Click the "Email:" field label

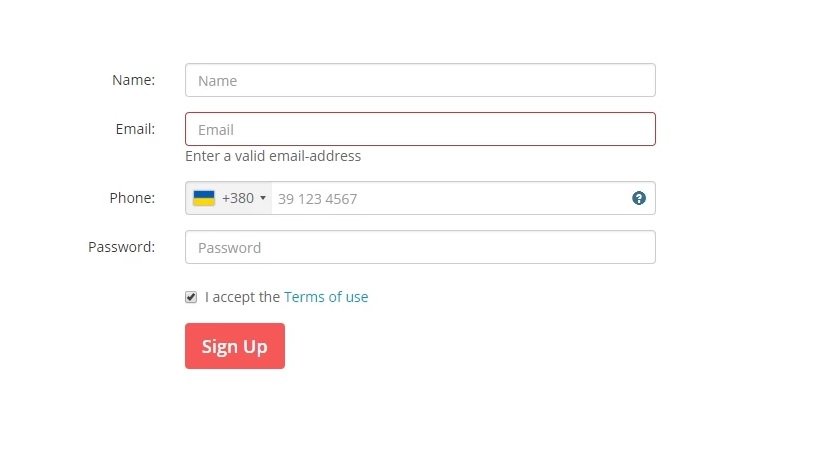(135, 129)
